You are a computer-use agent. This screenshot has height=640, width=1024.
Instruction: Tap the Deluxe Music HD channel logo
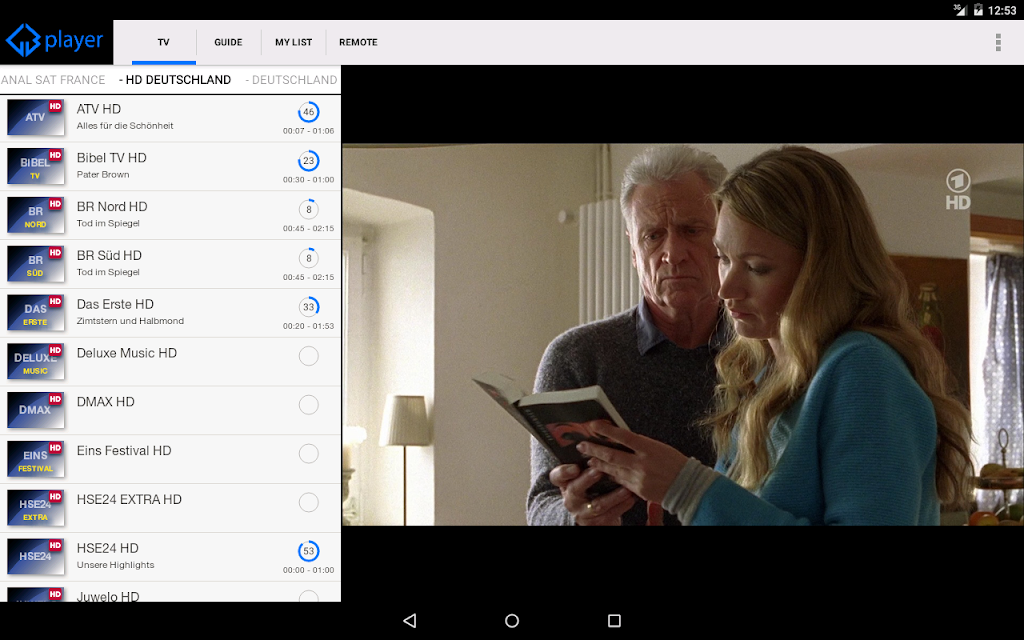click(x=36, y=362)
